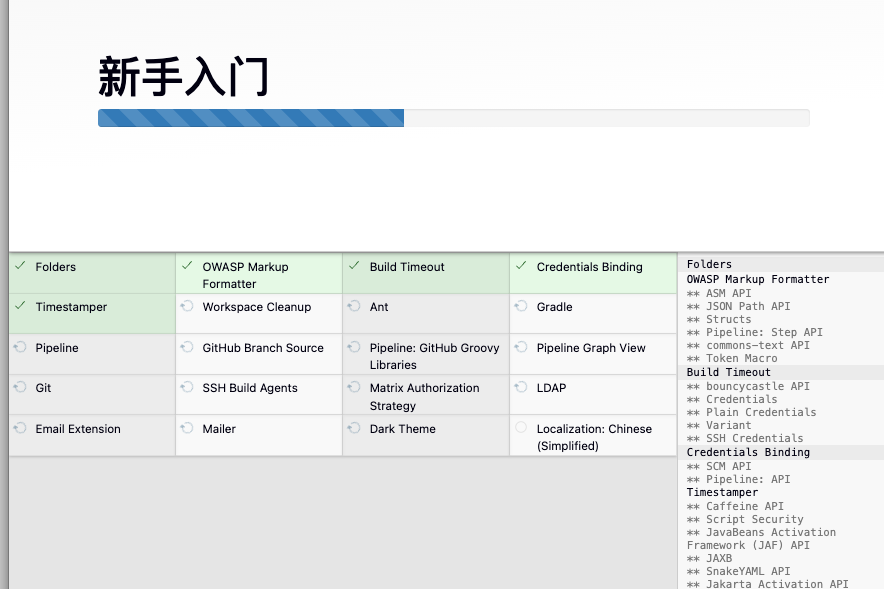Click ** Variant log entry
884x589 pixels.
[719, 425]
